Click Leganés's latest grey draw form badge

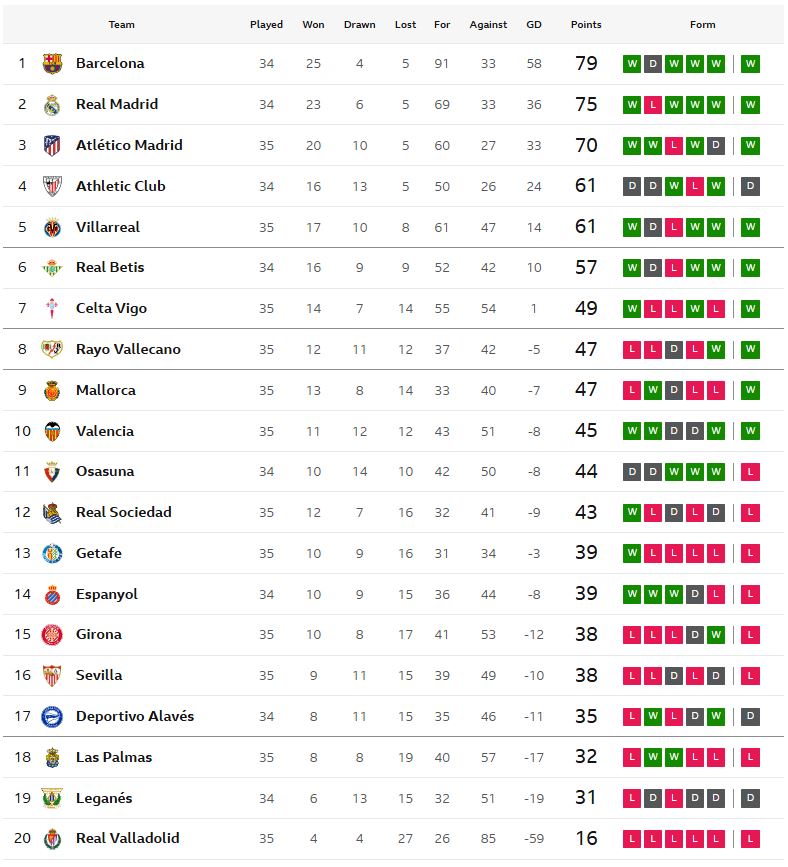[x=751, y=798]
